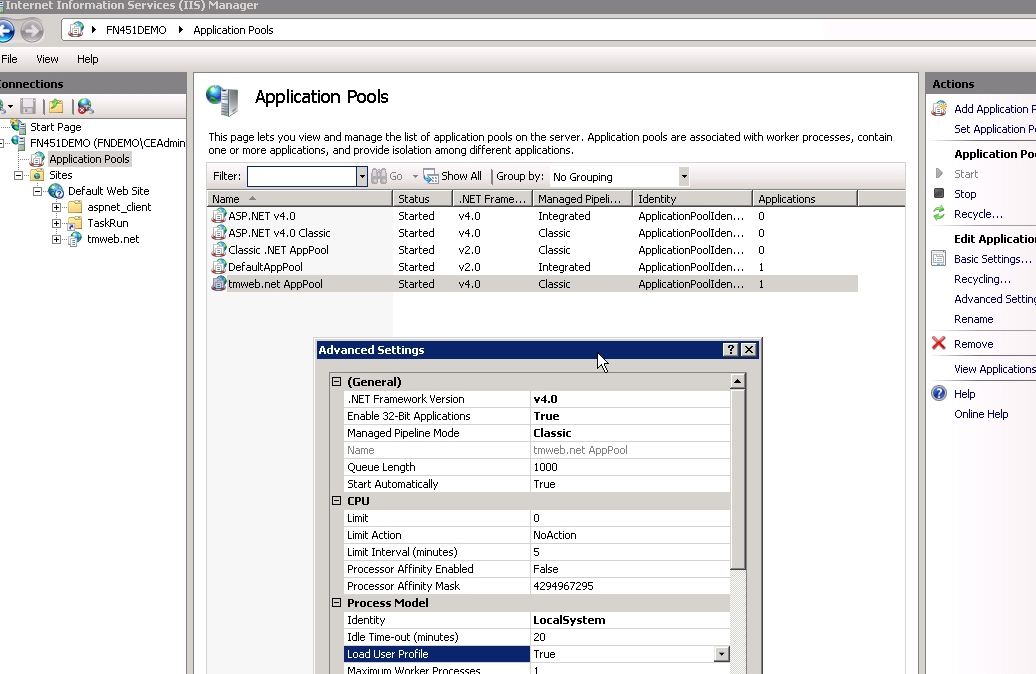Screen dimensions: 1036x674
Task: Open the Group by No Grouping dropdown
Action: (x=683, y=176)
